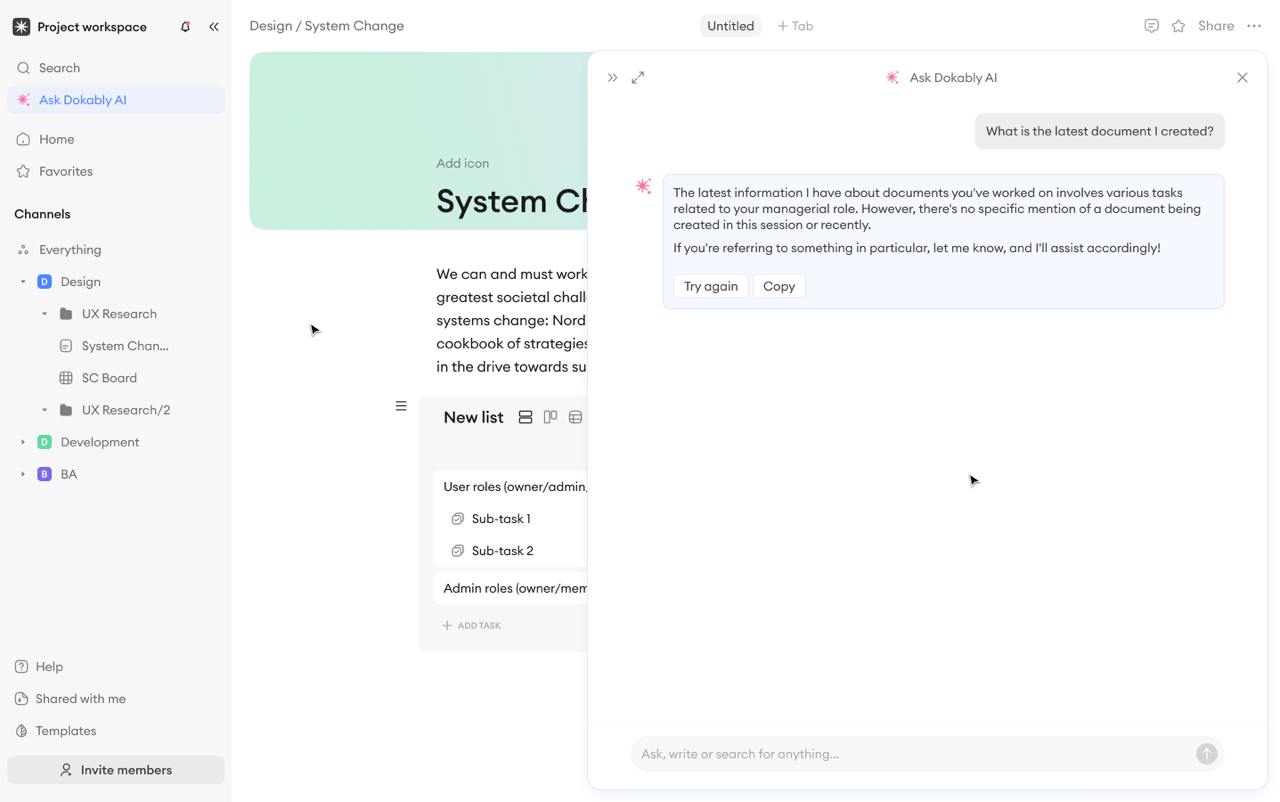Click the New list title
The image size is (1280, 802).
click(x=473, y=417)
